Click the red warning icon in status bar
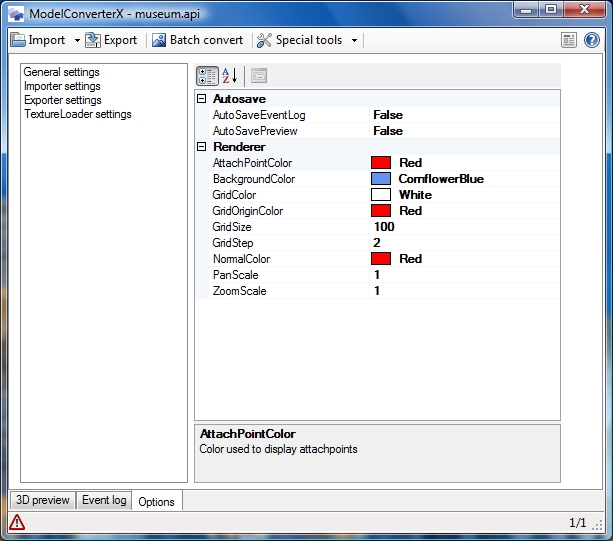The image size is (613, 541). point(17,522)
